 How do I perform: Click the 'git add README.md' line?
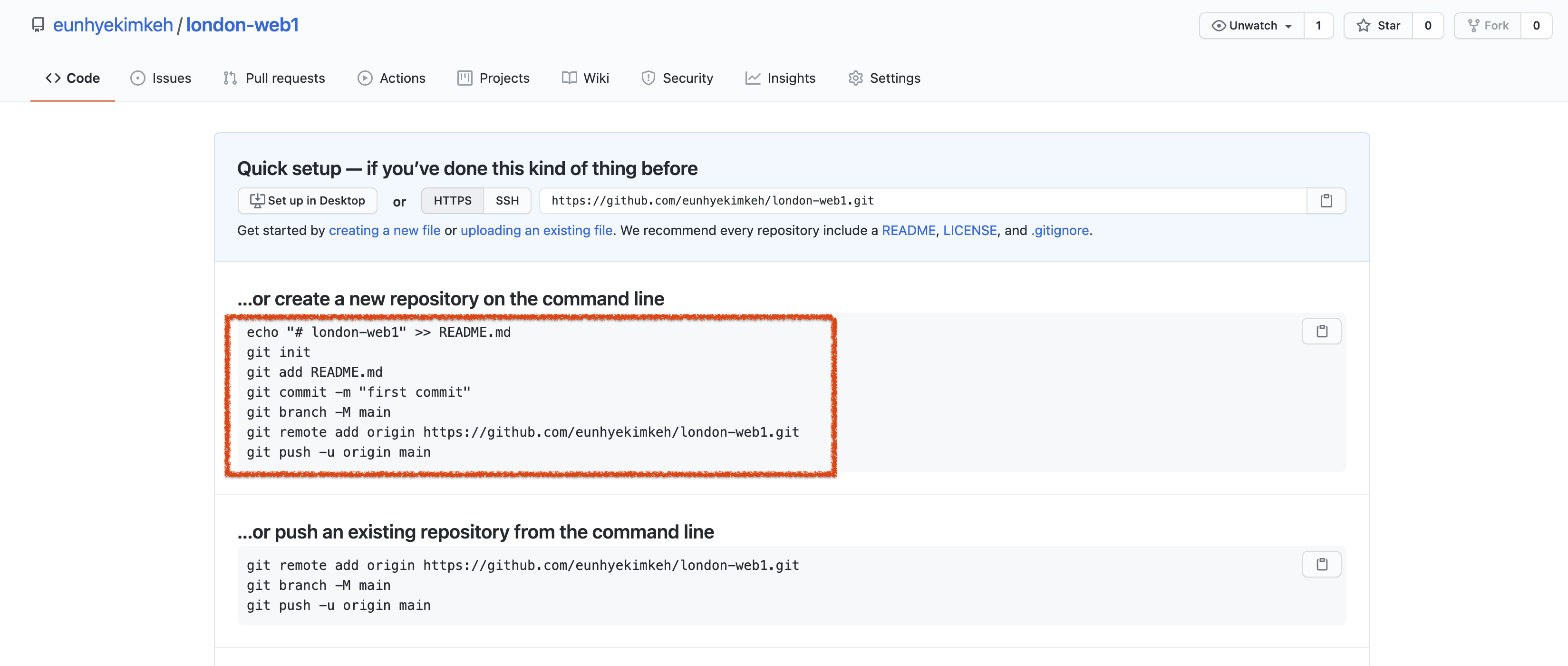(x=314, y=372)
